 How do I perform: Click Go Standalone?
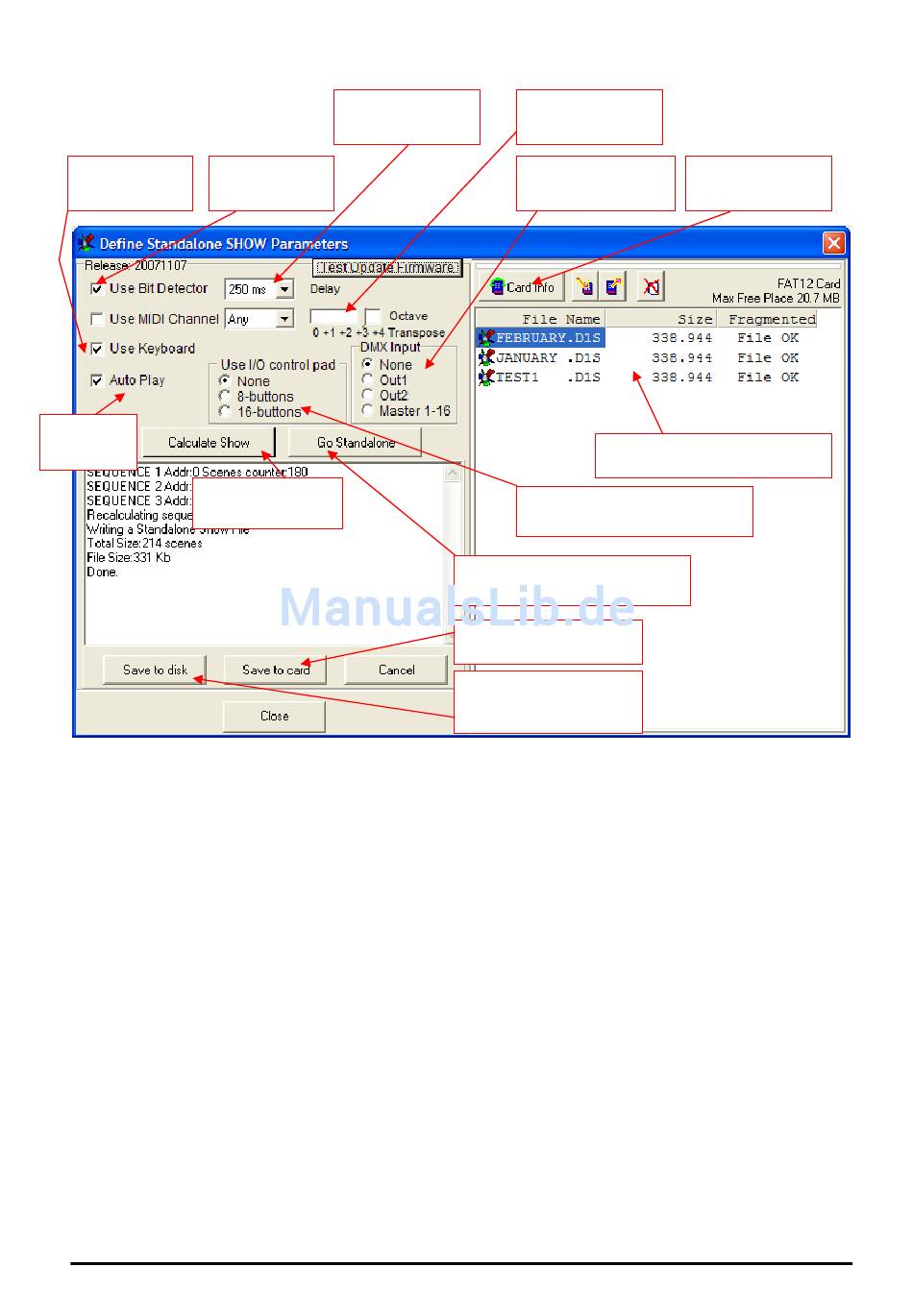356,442
